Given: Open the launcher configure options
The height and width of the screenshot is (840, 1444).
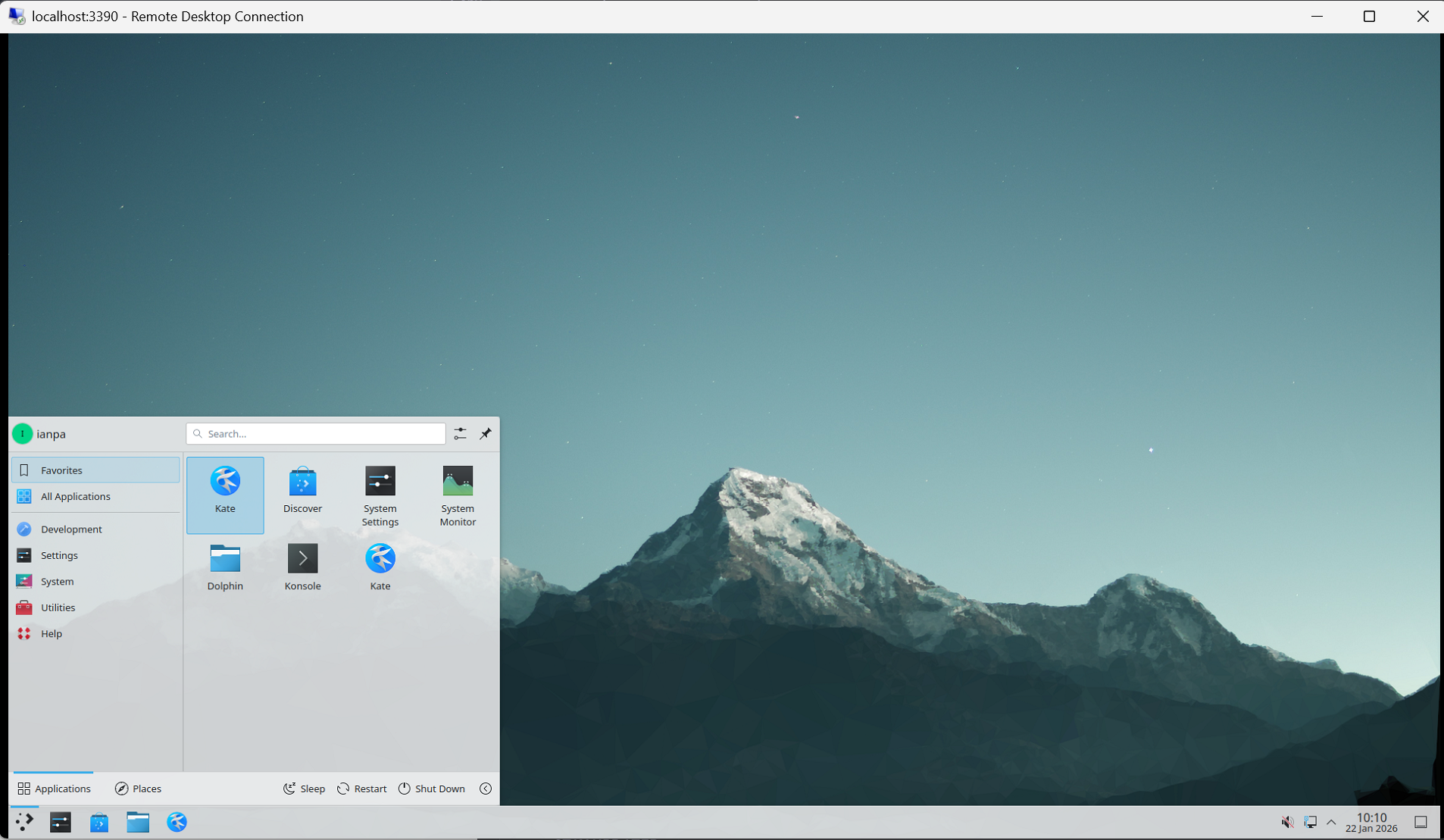Looking at the screenshot, I should (460, 433).
